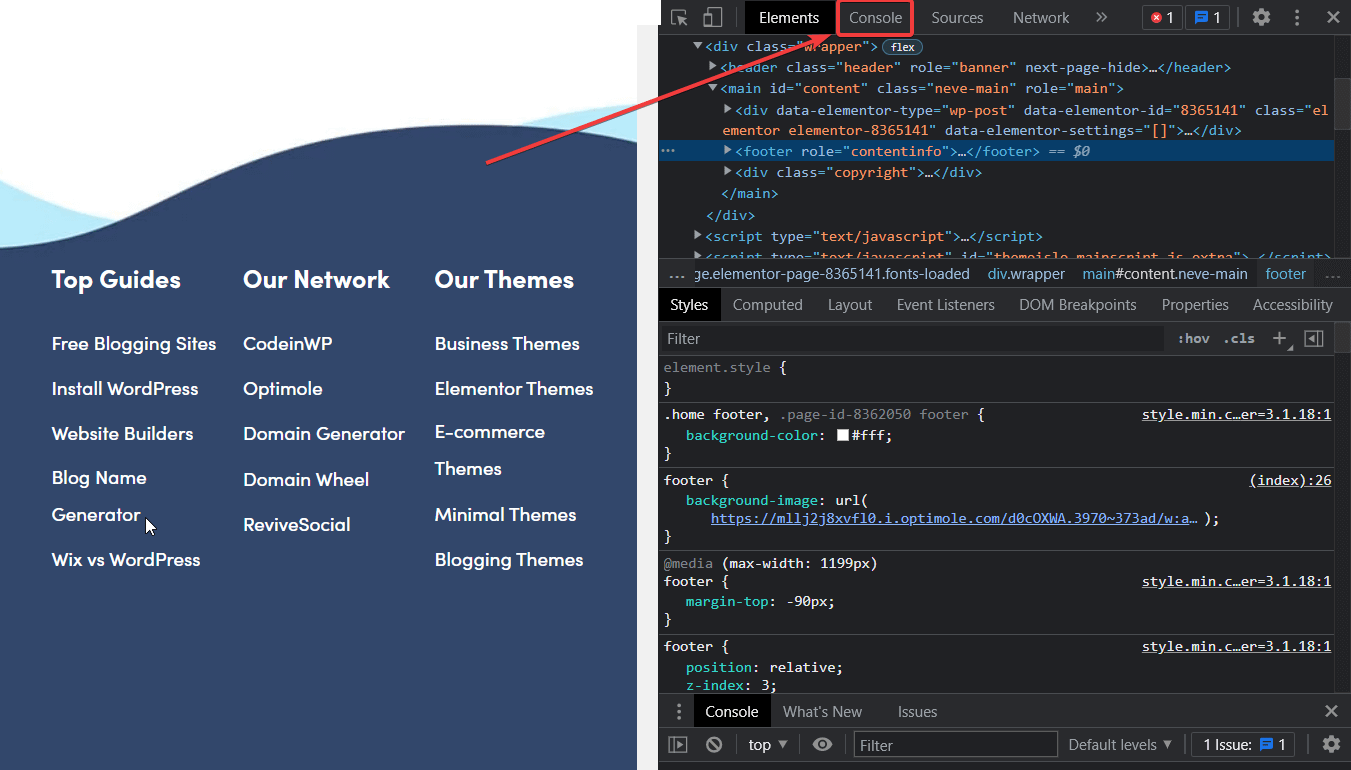
Task: Open the Default levels dropdown
Action: tap(1119, 744)
